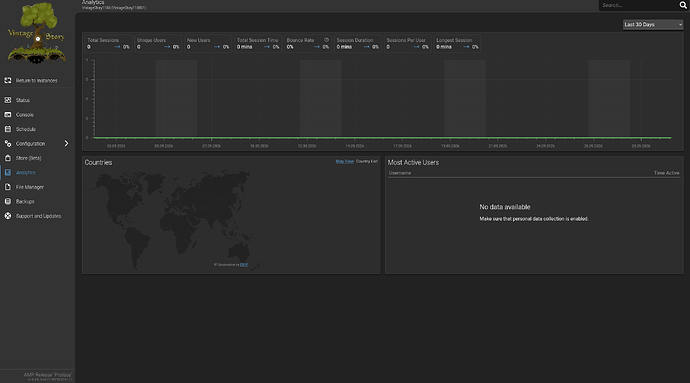Click the Console terminal icon
The height and width of the screenshot is (383, 690).
tap(7, 115)
